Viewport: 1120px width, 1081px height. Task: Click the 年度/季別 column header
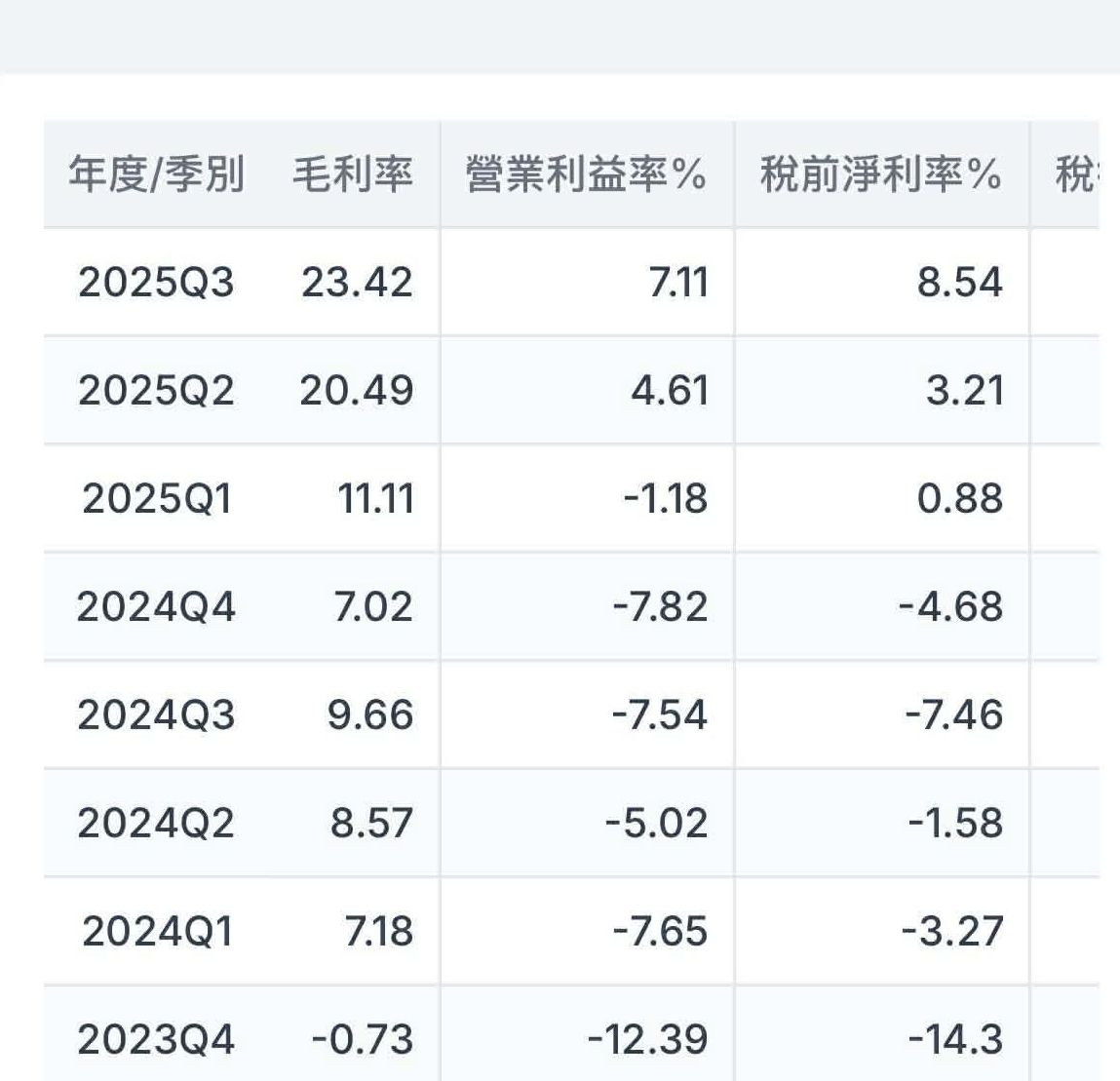point(156,175)
